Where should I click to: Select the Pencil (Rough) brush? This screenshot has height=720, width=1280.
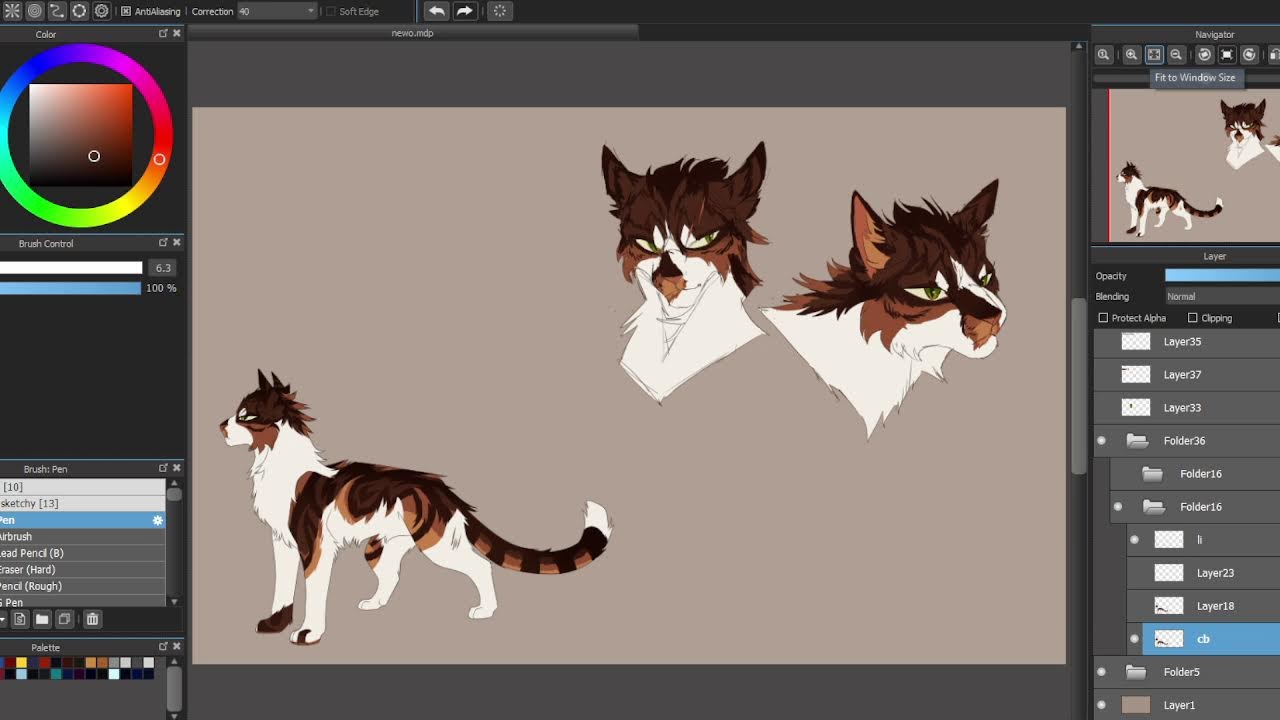[82, 586]
